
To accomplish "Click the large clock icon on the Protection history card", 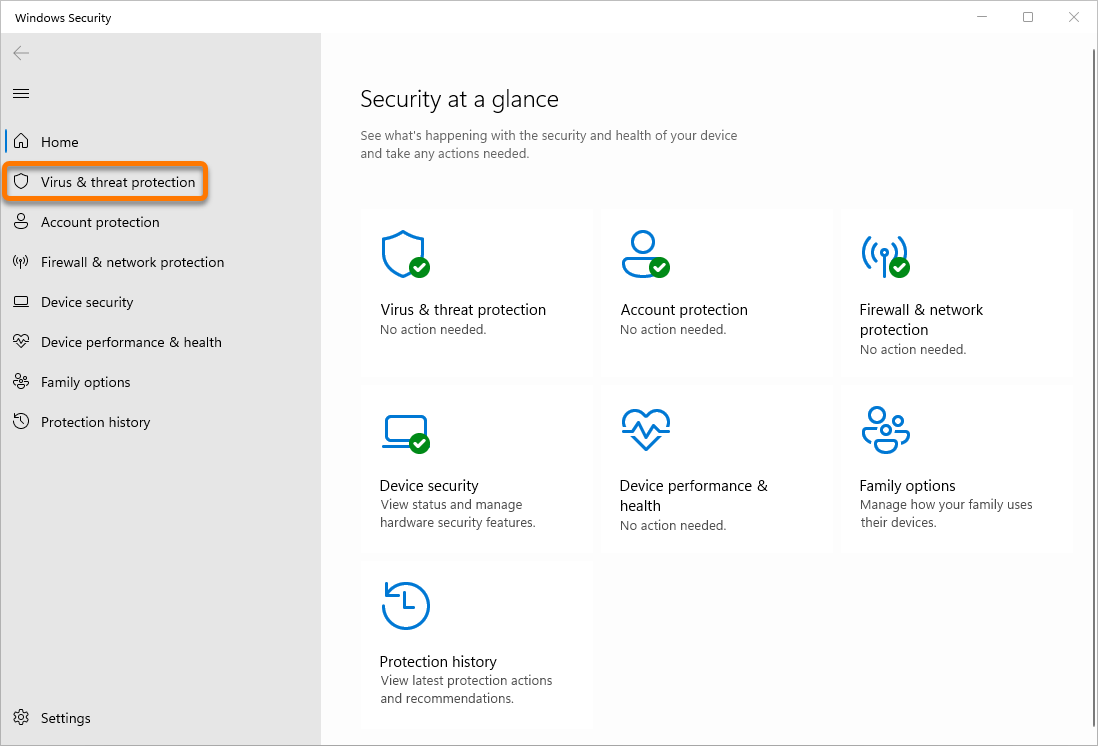I will pos(405,606).
